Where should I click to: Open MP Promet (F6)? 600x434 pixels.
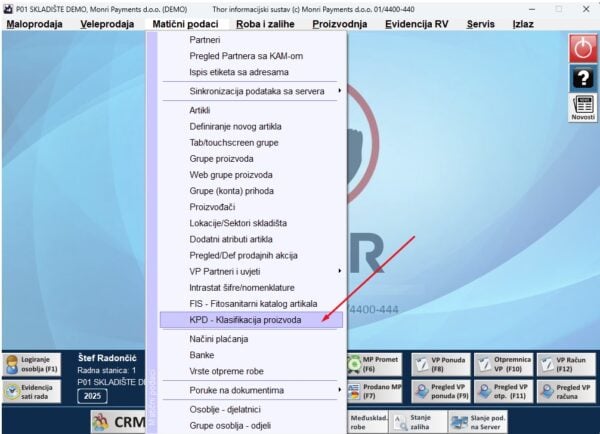pyautogui.click(x=375, y=363)
